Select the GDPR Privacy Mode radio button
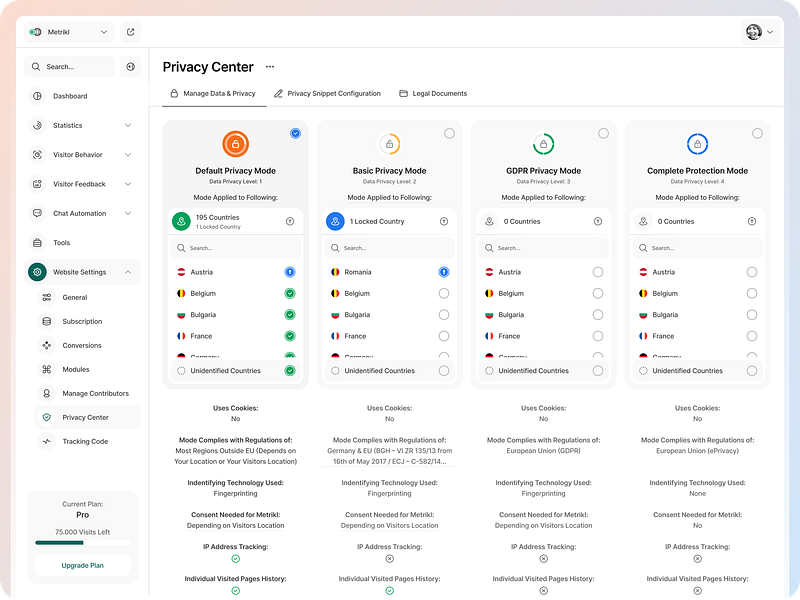The image size is (800, 600). click(x=603, y=133)
